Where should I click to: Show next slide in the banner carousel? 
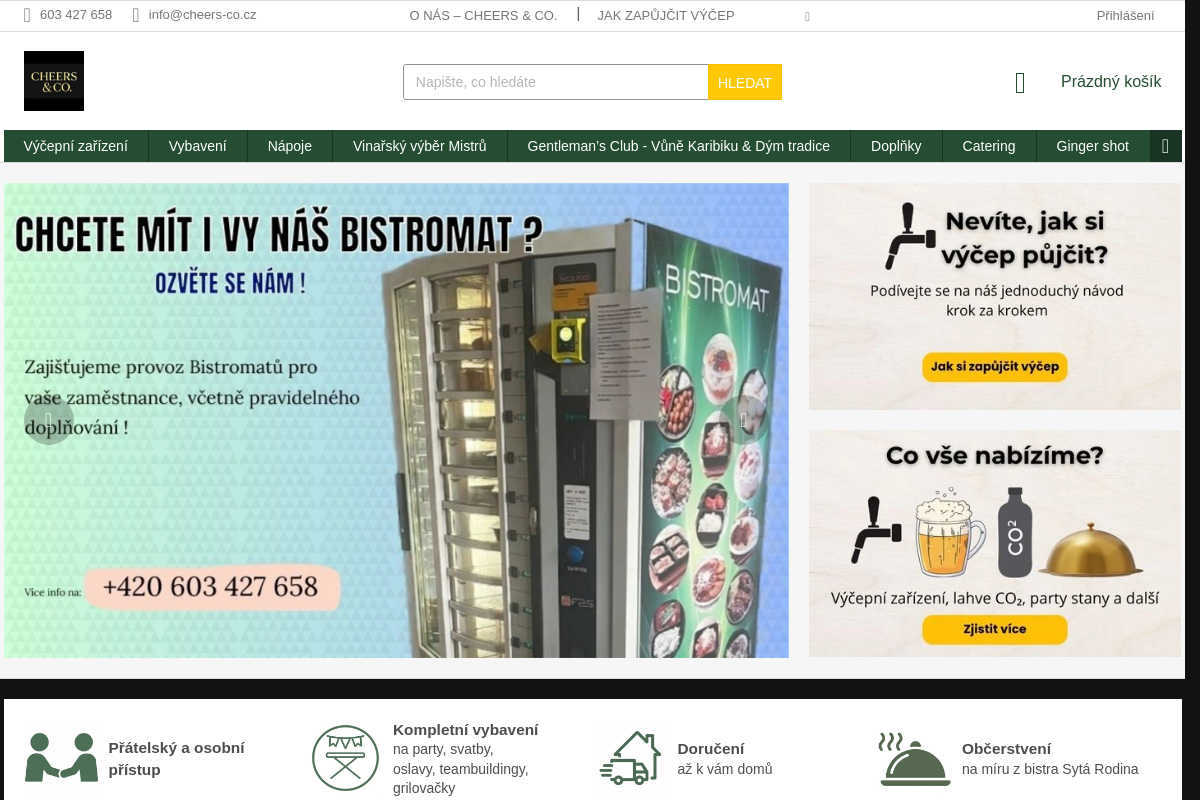pos(743,420)
